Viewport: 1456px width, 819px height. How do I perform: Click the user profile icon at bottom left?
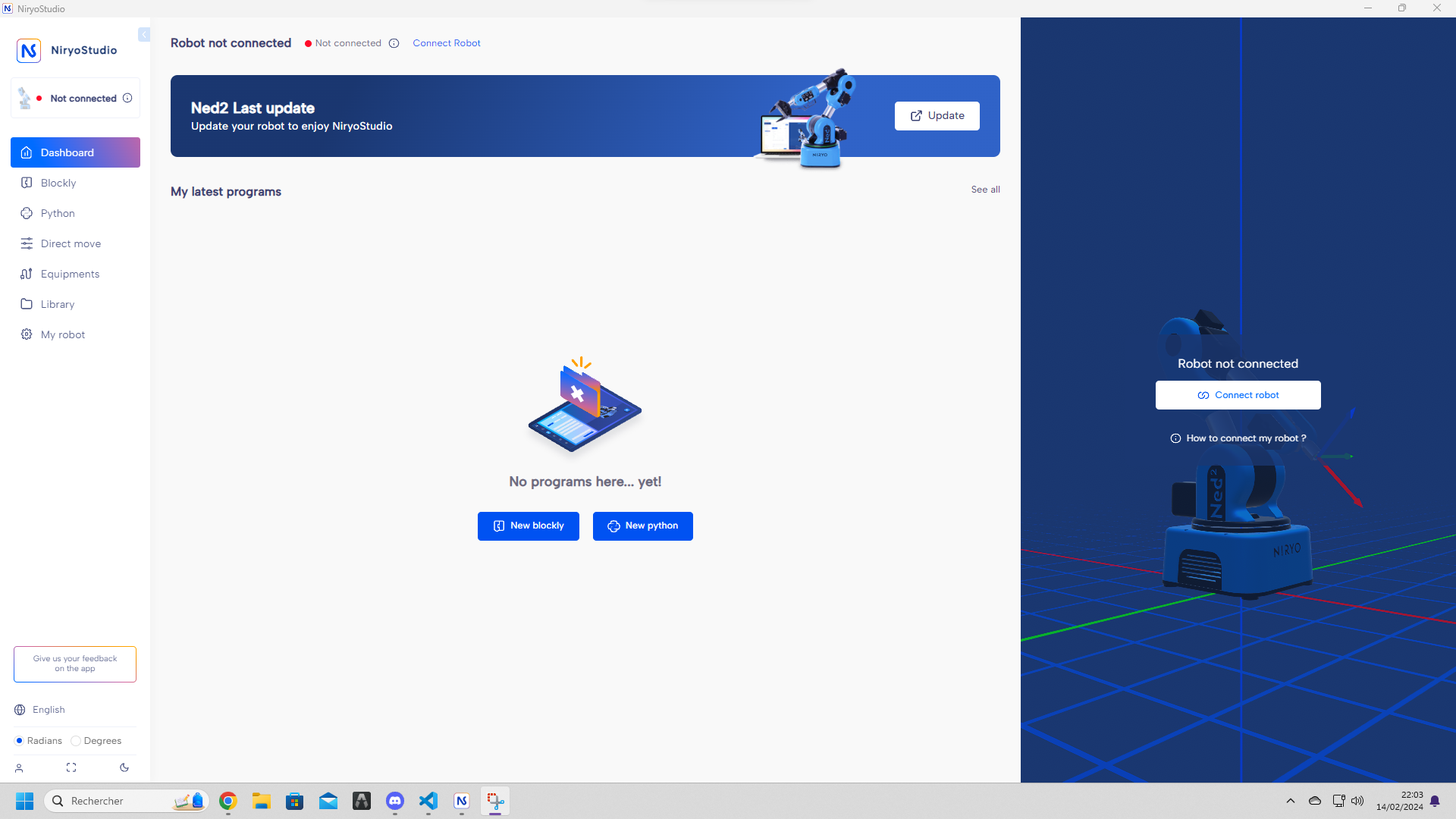19,768
